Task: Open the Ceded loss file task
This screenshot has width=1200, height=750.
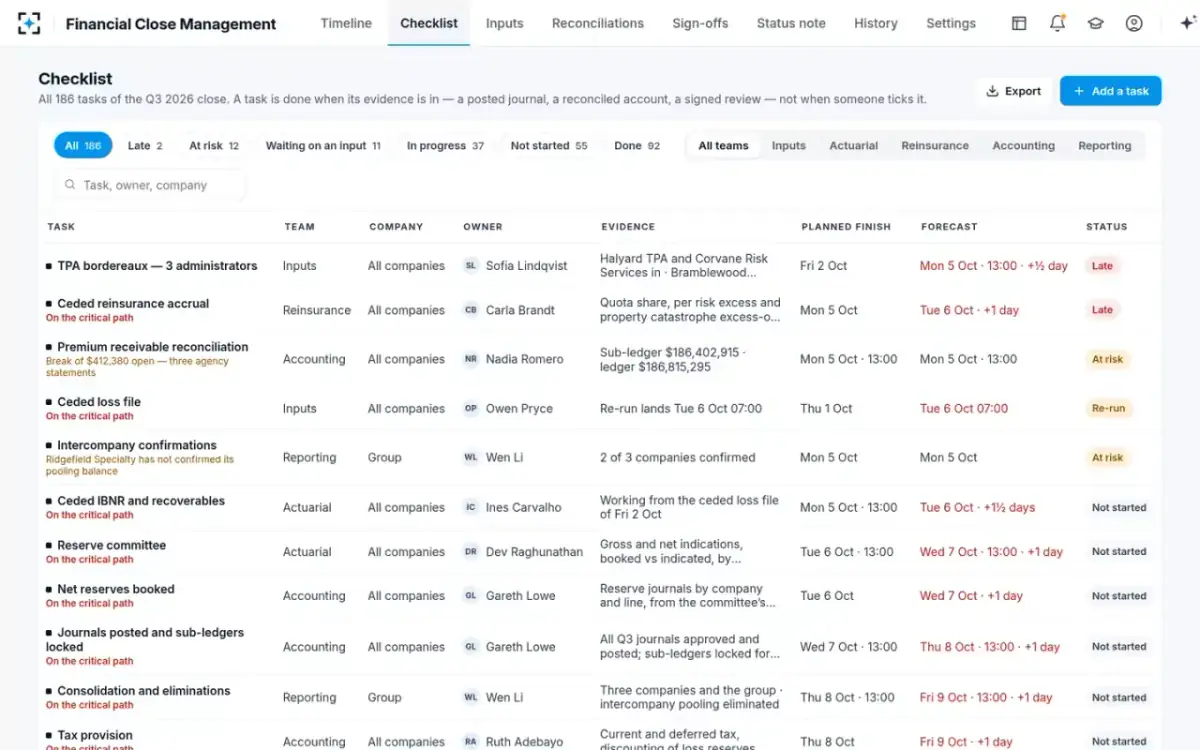Action: point(99,402)
